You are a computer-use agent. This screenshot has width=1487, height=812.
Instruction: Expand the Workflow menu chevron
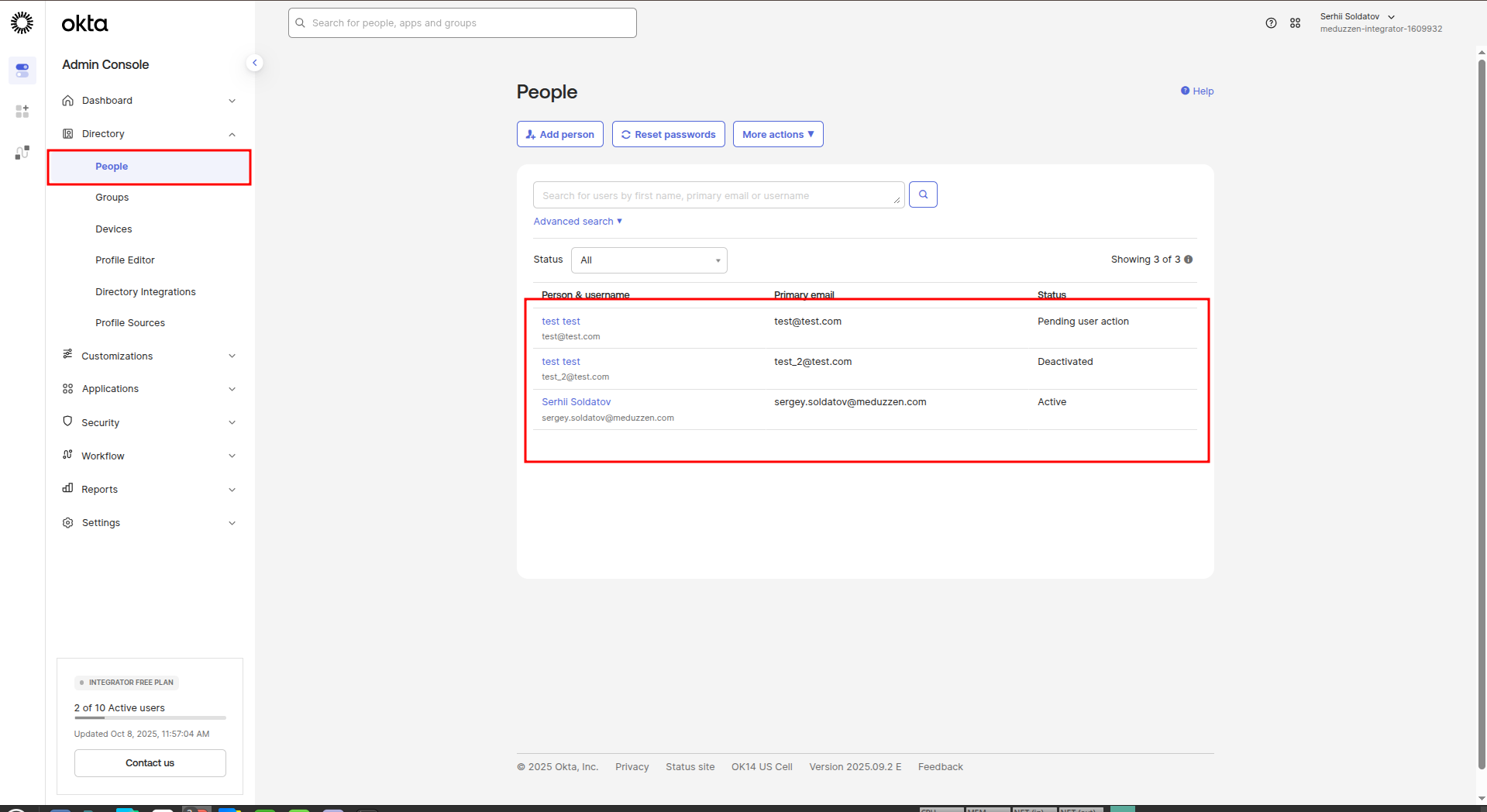click(232, 456)
